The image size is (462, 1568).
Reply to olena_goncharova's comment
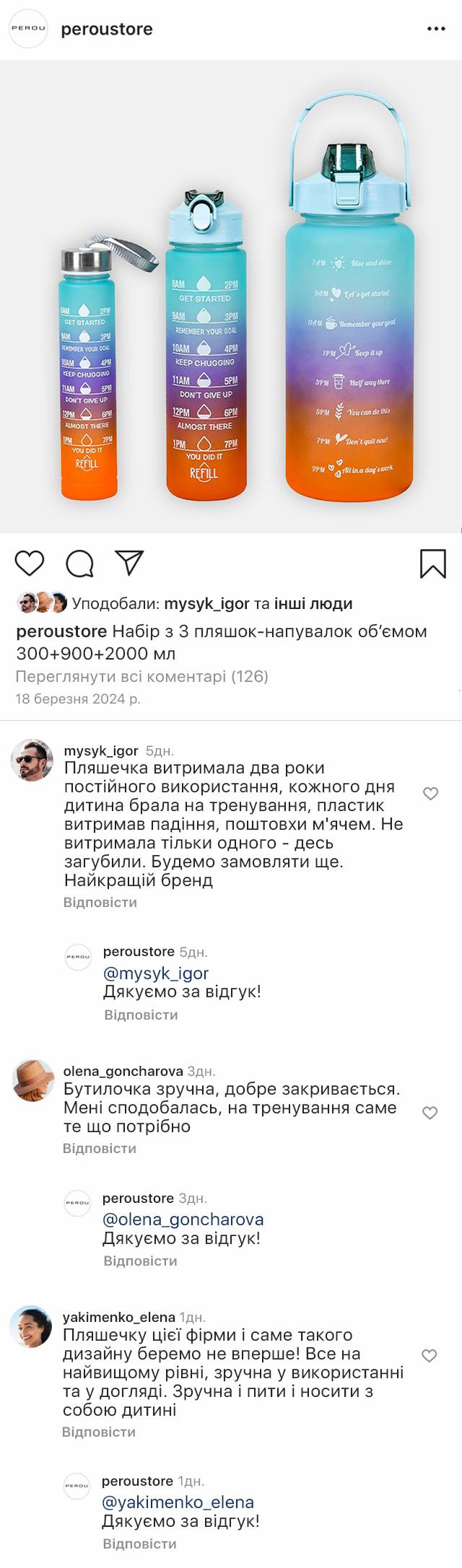[99, 1148]
